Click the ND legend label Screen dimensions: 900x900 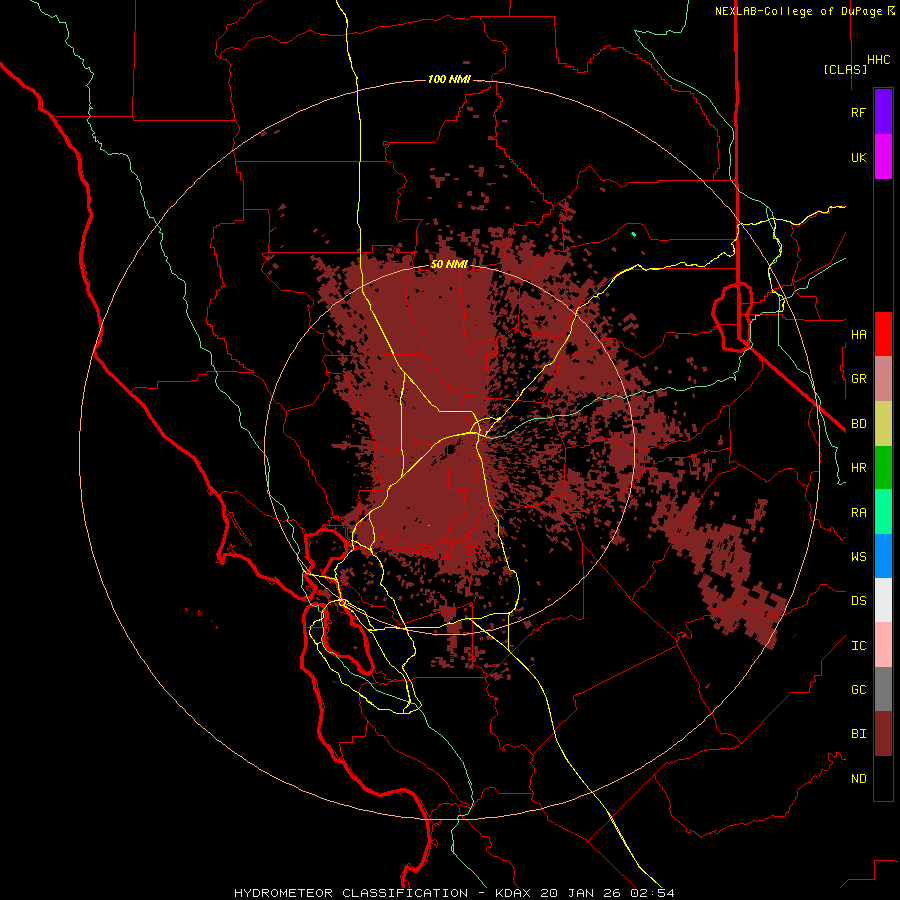point(859,779)
